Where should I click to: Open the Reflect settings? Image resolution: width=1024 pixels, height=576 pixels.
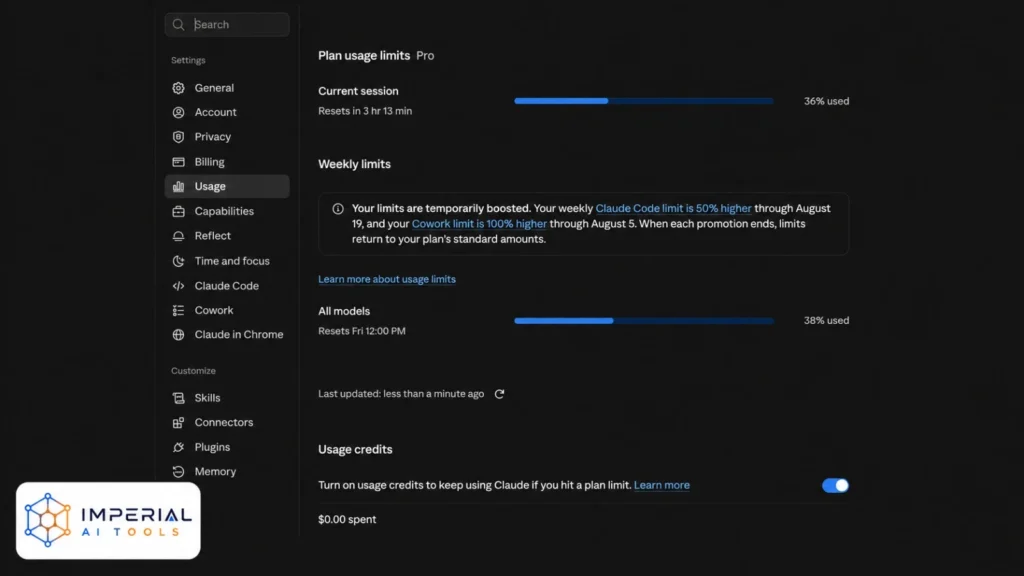[227, 236]
